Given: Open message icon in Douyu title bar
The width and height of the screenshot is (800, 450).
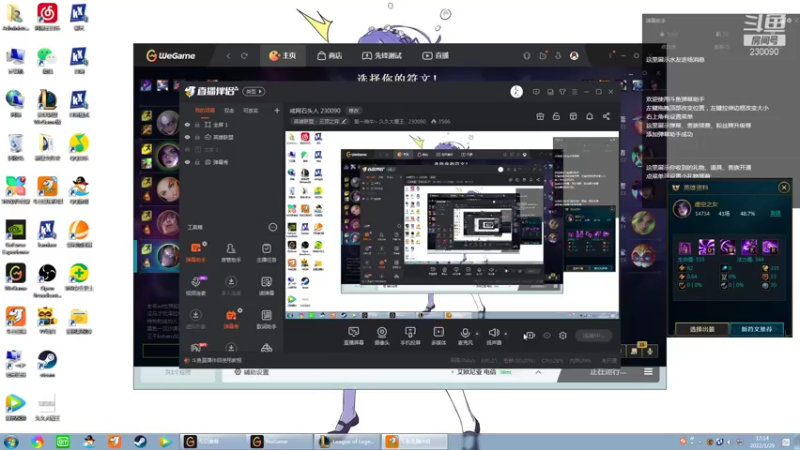Looking at the screenshot, I should [536, 92].
